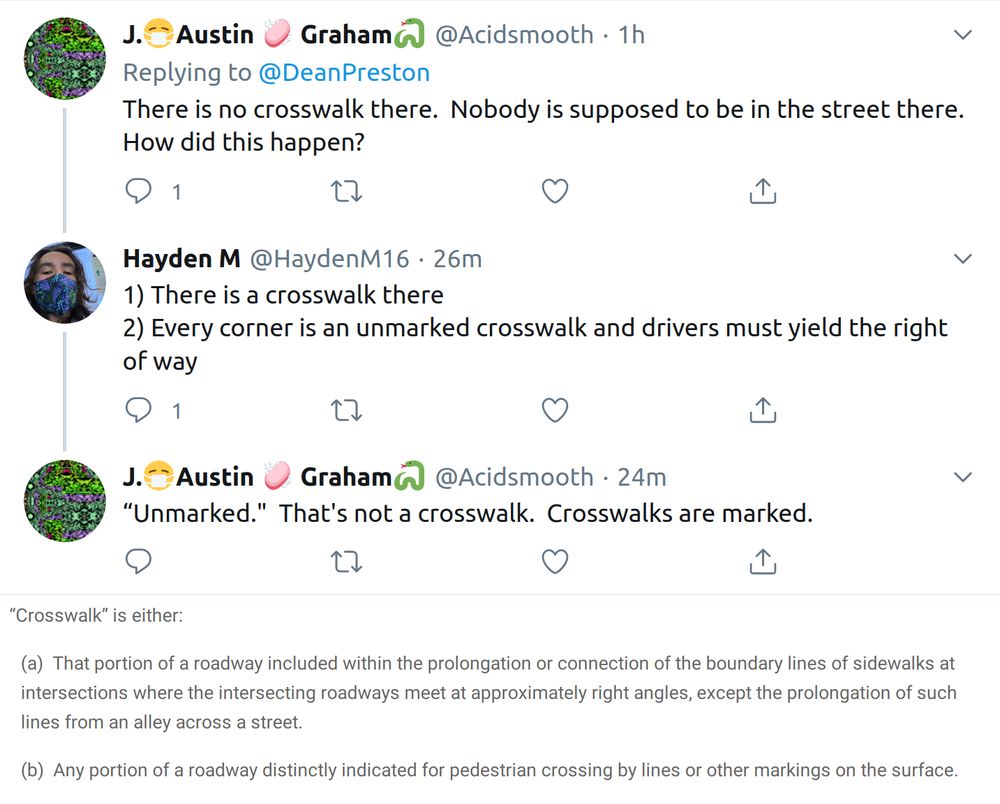Open the options menu on the first tweet

click(x=963, y=33)
